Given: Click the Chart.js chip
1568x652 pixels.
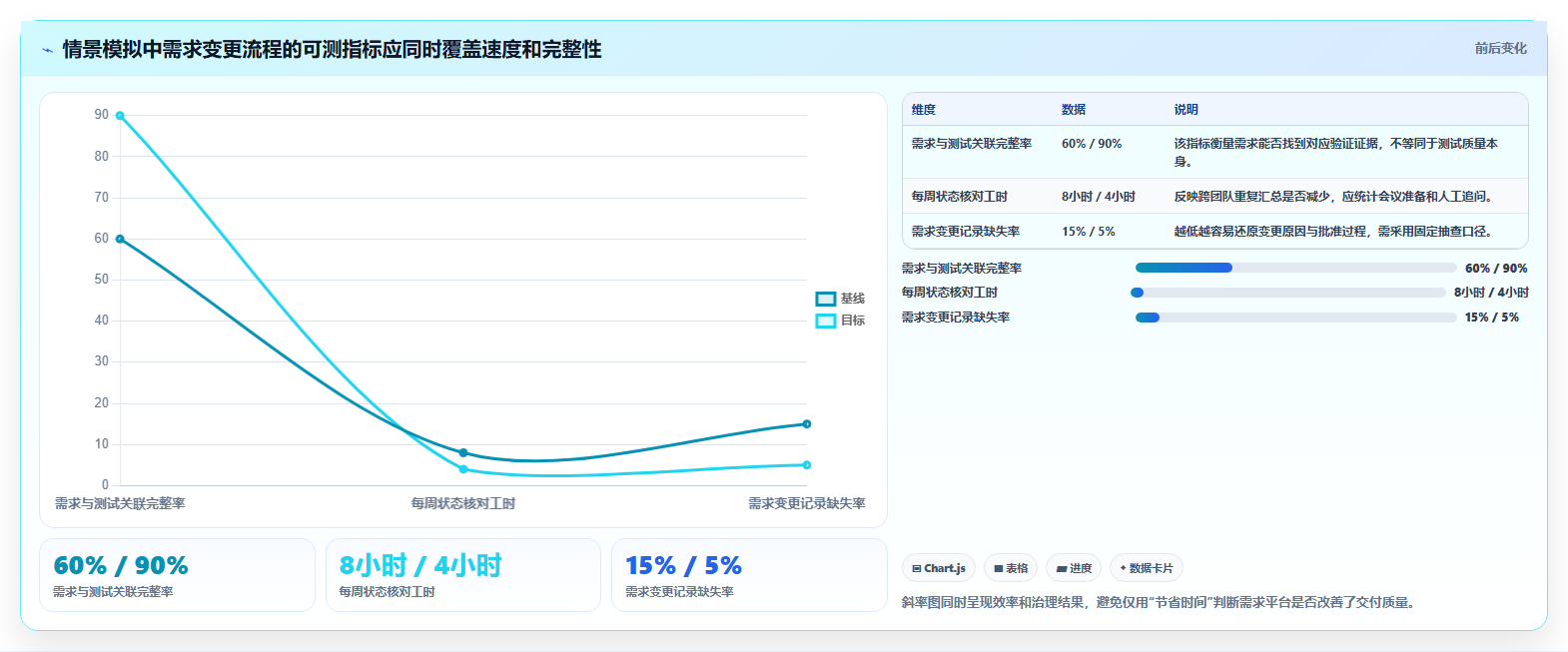Looking at the screenshot, I should click(939, 568).
